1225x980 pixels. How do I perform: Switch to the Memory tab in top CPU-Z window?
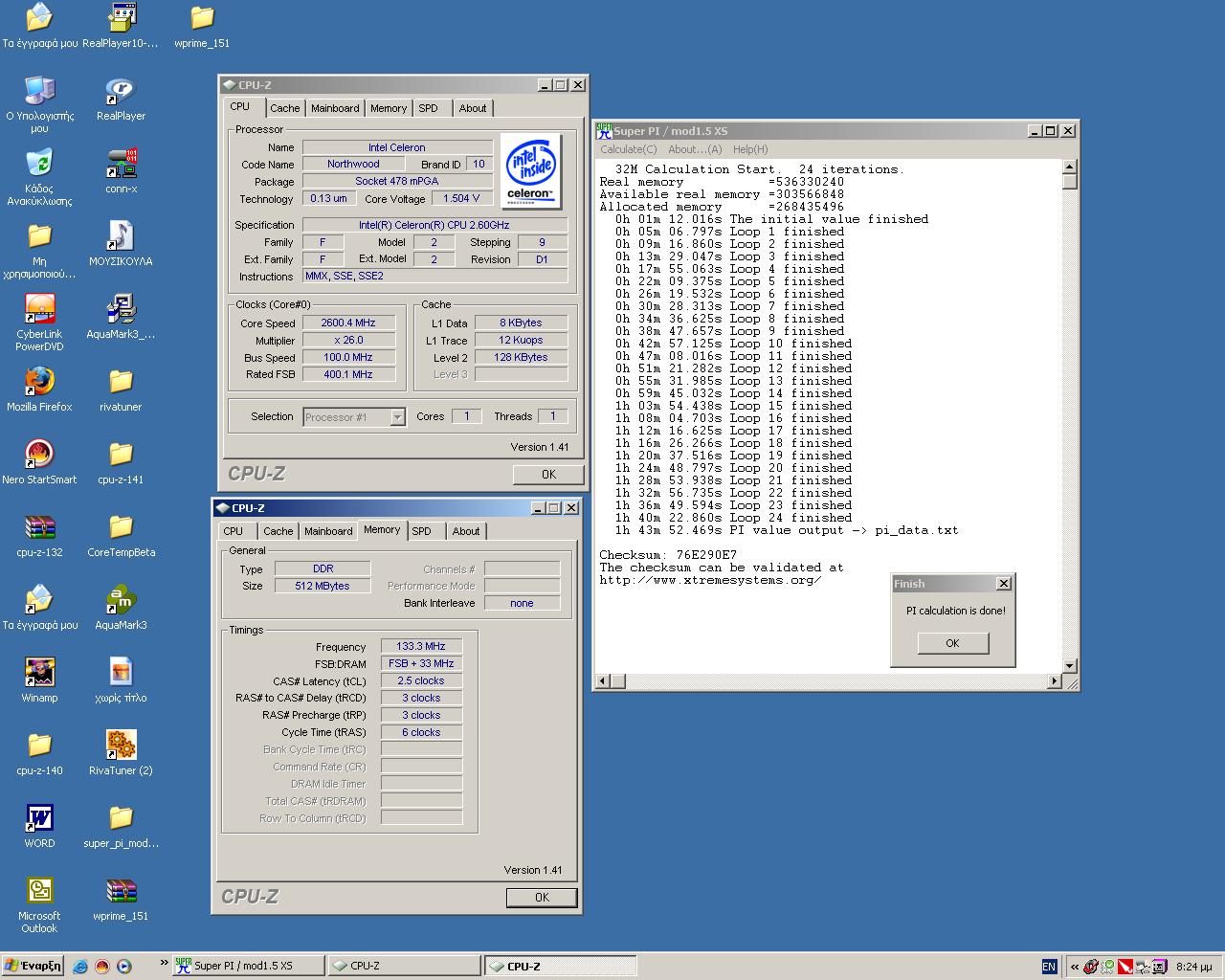pyautogui.click(x=389, y=108)
